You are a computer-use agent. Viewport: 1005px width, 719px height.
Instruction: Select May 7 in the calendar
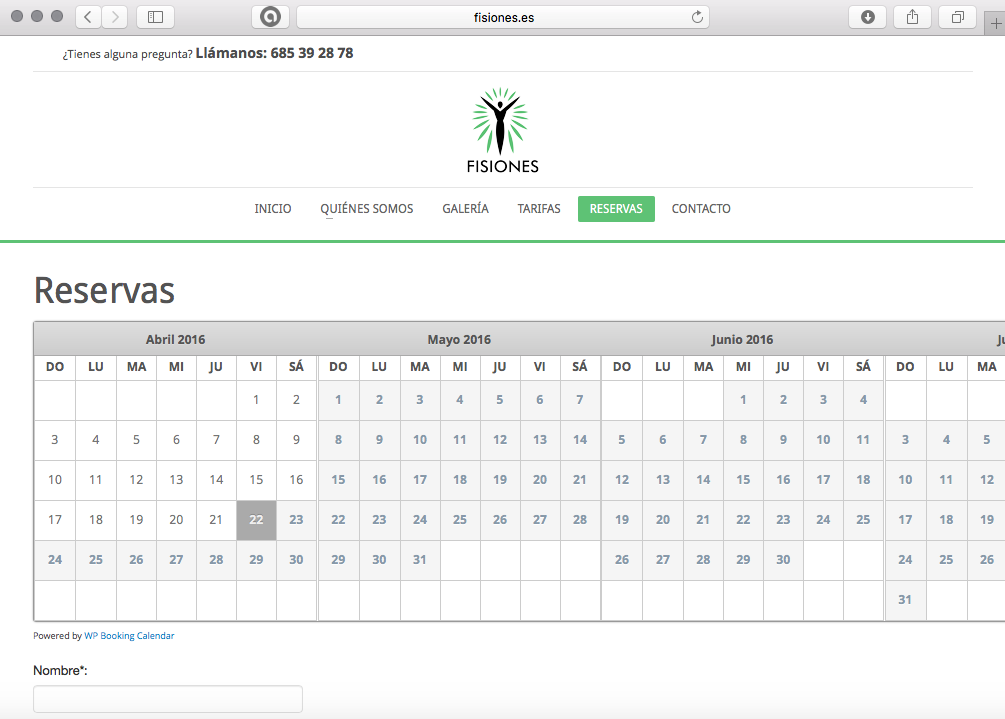tap(580, 400)
